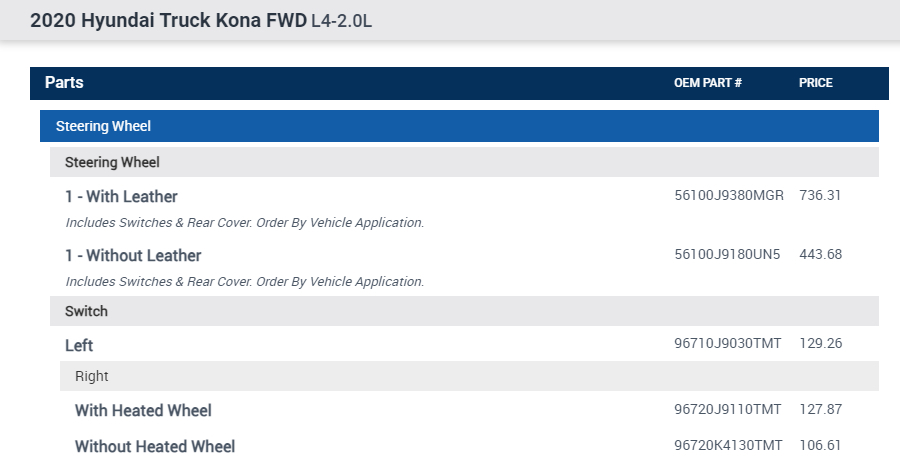The image size is (900, 461).
Task: Click part number 96710J9030TMT
Action: pos(727,344)
